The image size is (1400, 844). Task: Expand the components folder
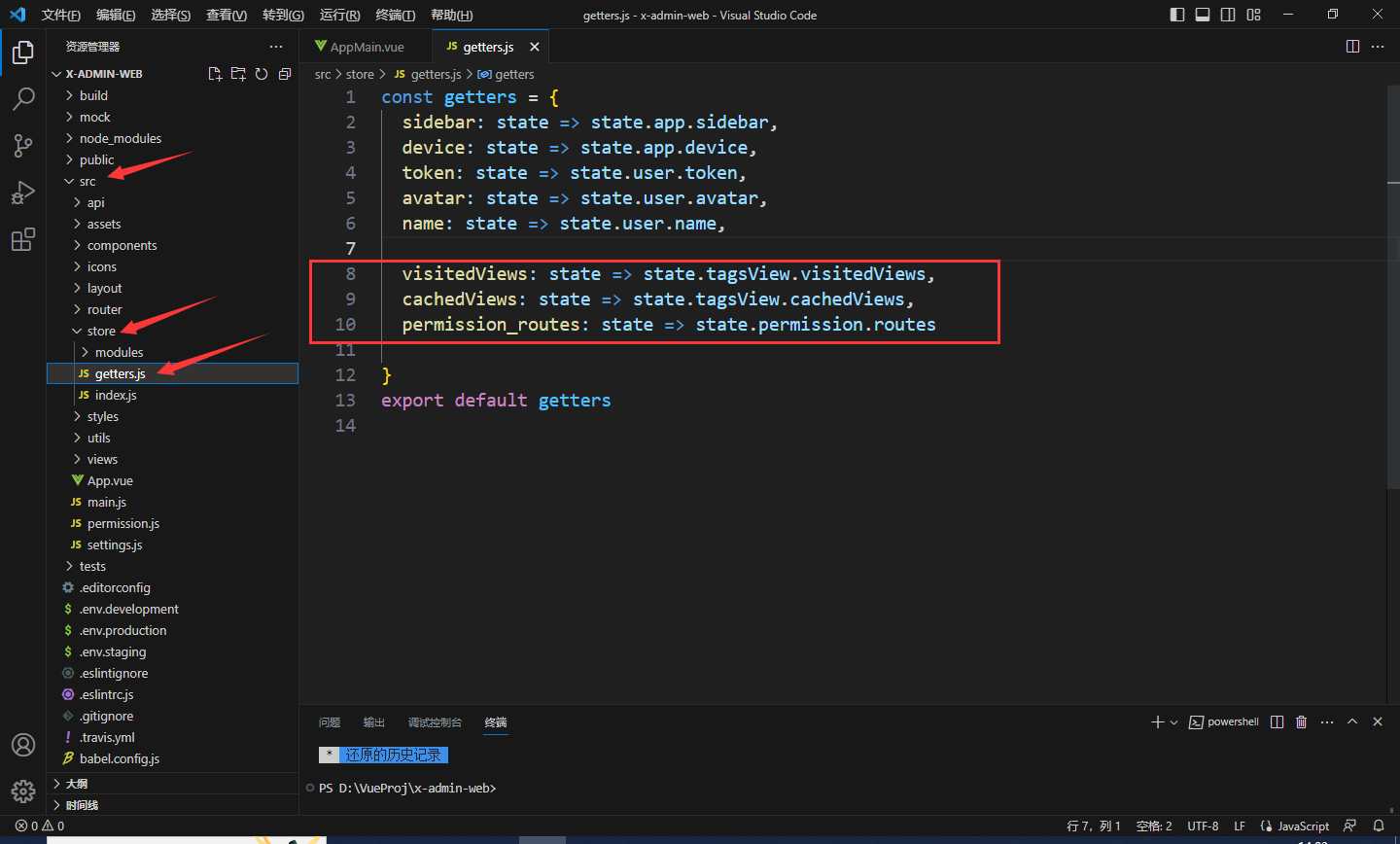pos(173,245)
